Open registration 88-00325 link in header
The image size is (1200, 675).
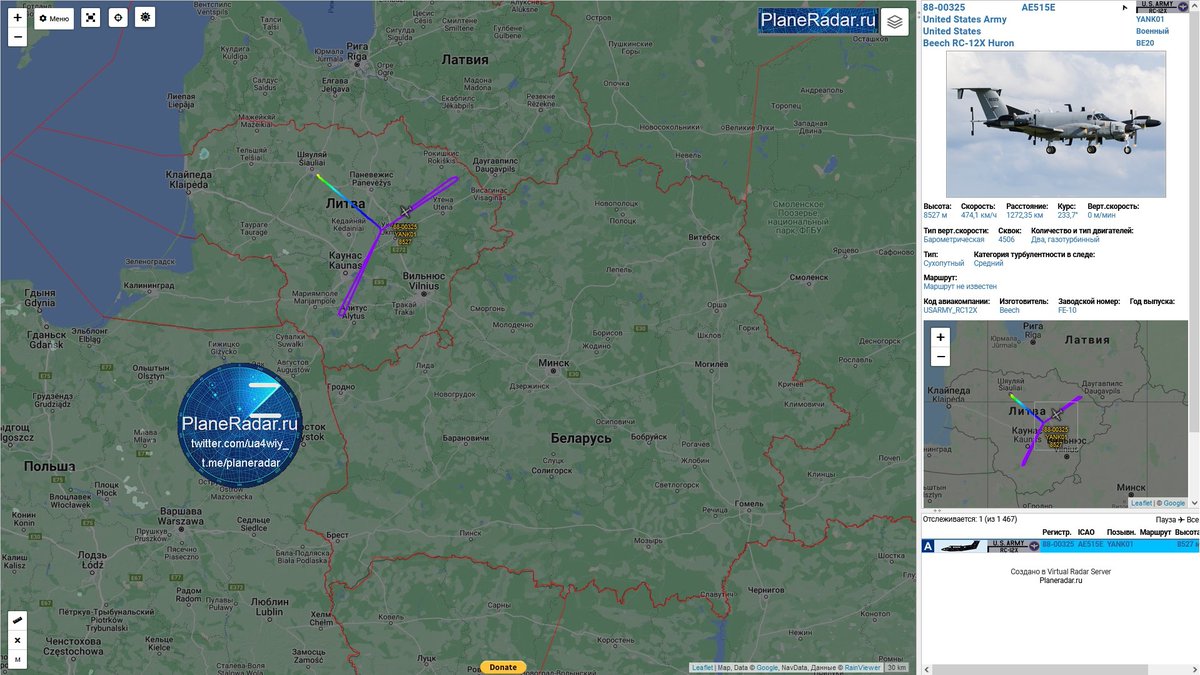pyautogui.click(x=944, y=7)
